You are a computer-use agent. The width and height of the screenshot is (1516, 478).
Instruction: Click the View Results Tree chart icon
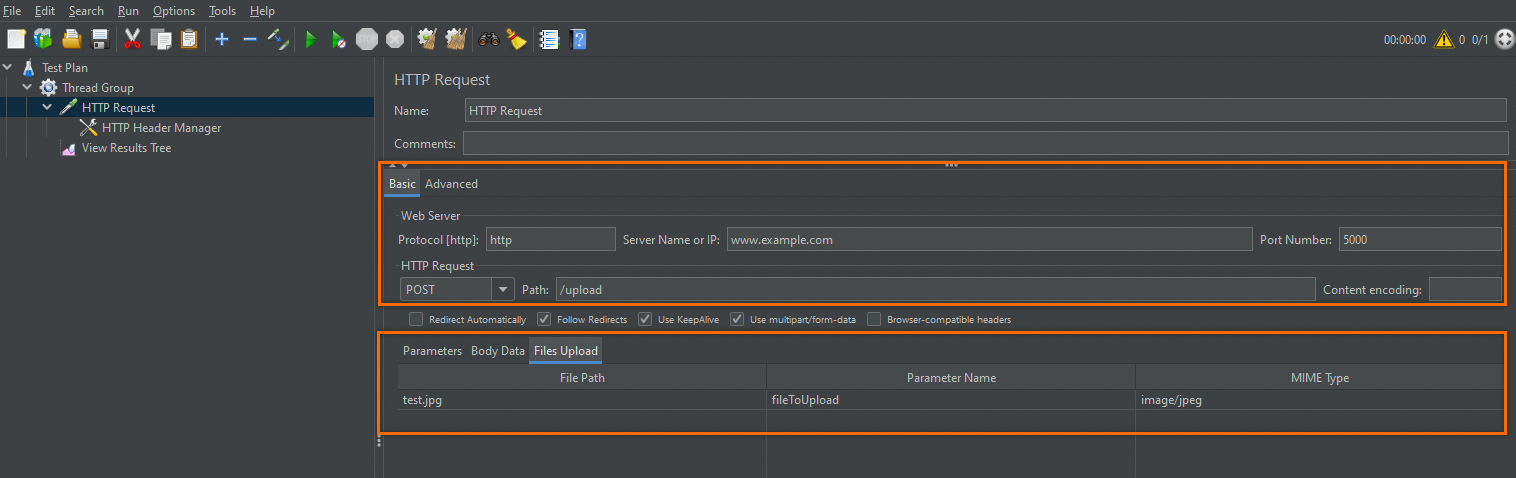pyautogui.click(x=68, y=148)
